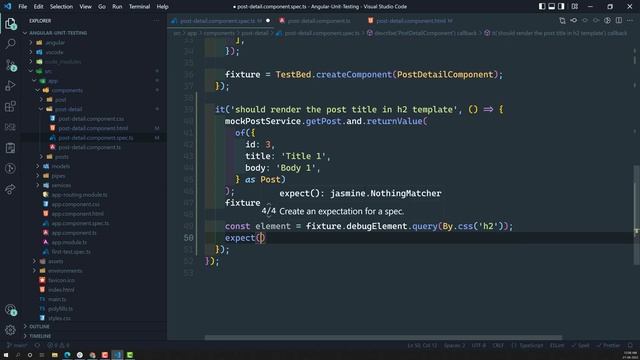The image size is (640, 360).
Task: Customize layout icon in title bar
Action: (x=574, y=7)
